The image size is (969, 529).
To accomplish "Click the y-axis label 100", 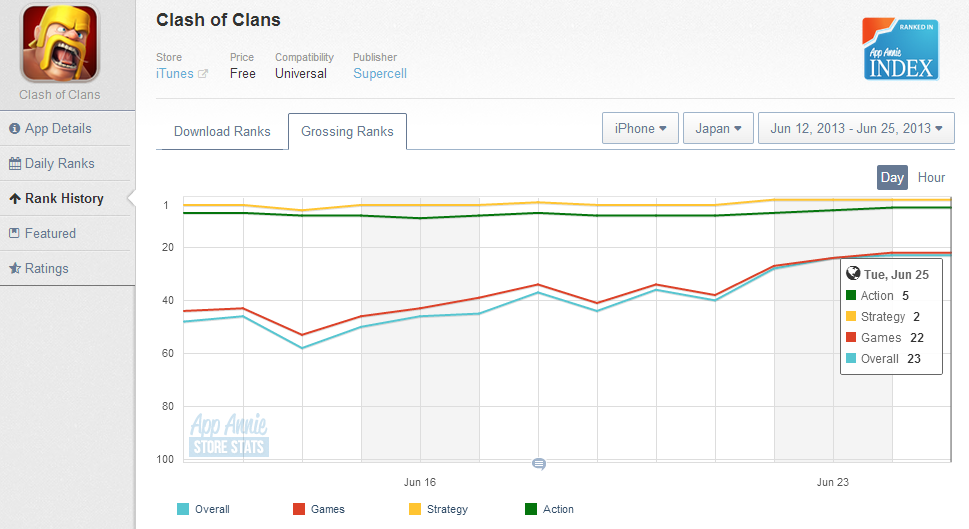I will pyautogui.click(x=165, y=459).
